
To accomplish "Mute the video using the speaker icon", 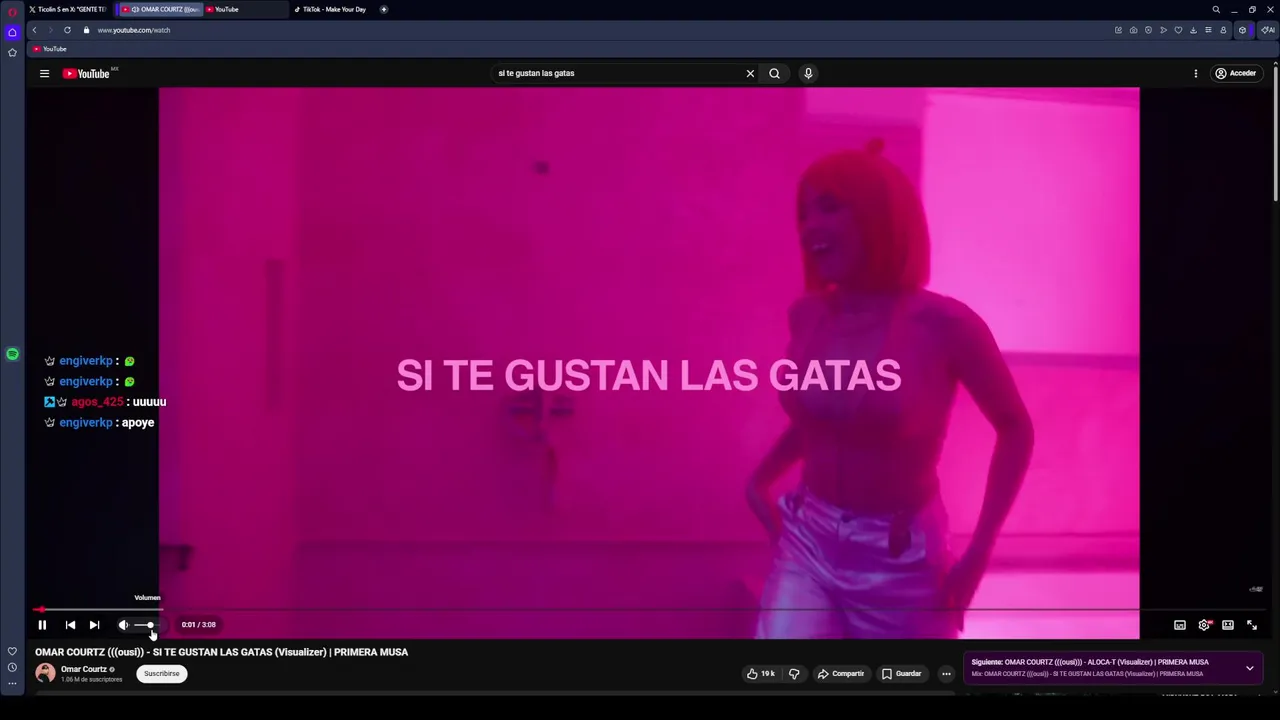I will [123, 625].
